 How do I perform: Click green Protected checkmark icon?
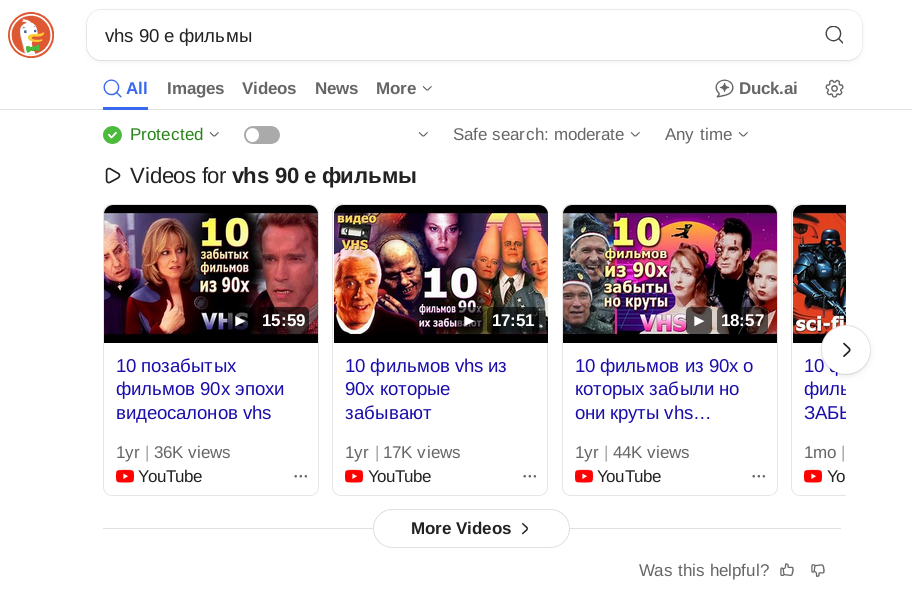(x=112, y=135)
